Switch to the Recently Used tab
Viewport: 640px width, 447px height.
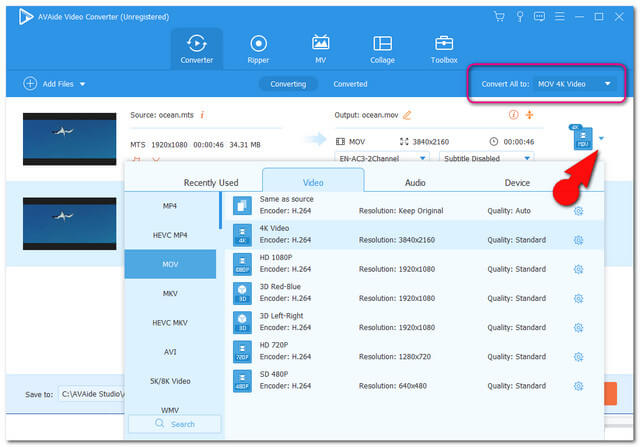pos(211,182)
